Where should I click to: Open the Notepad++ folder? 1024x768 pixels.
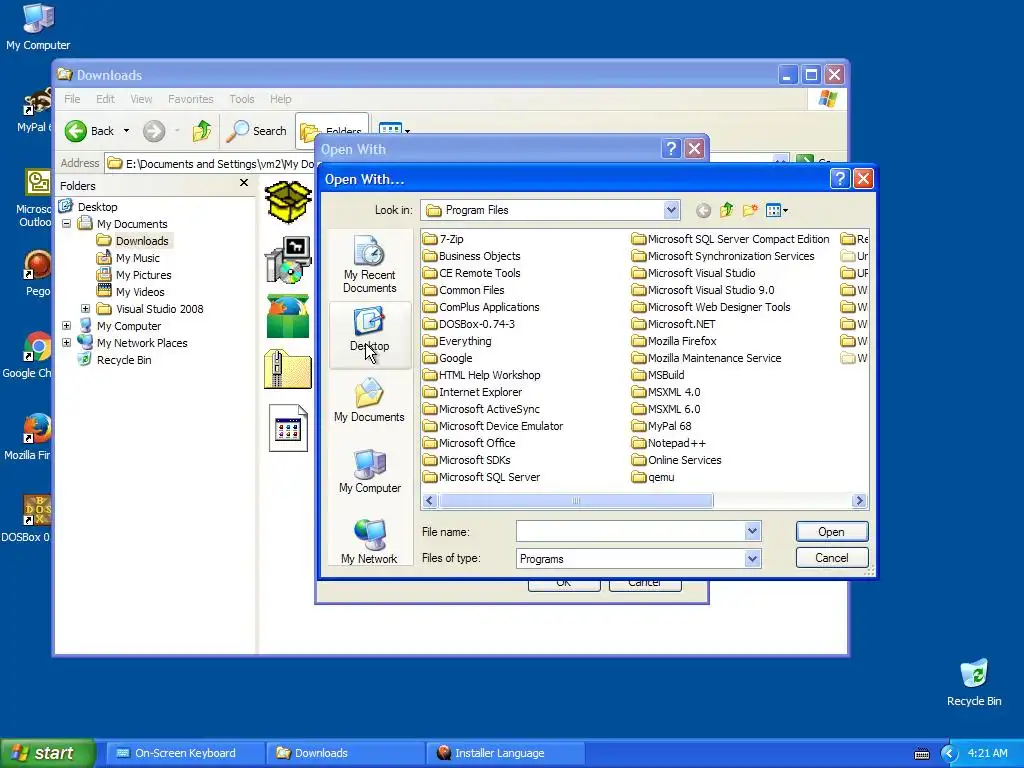[x=669, y=443]
